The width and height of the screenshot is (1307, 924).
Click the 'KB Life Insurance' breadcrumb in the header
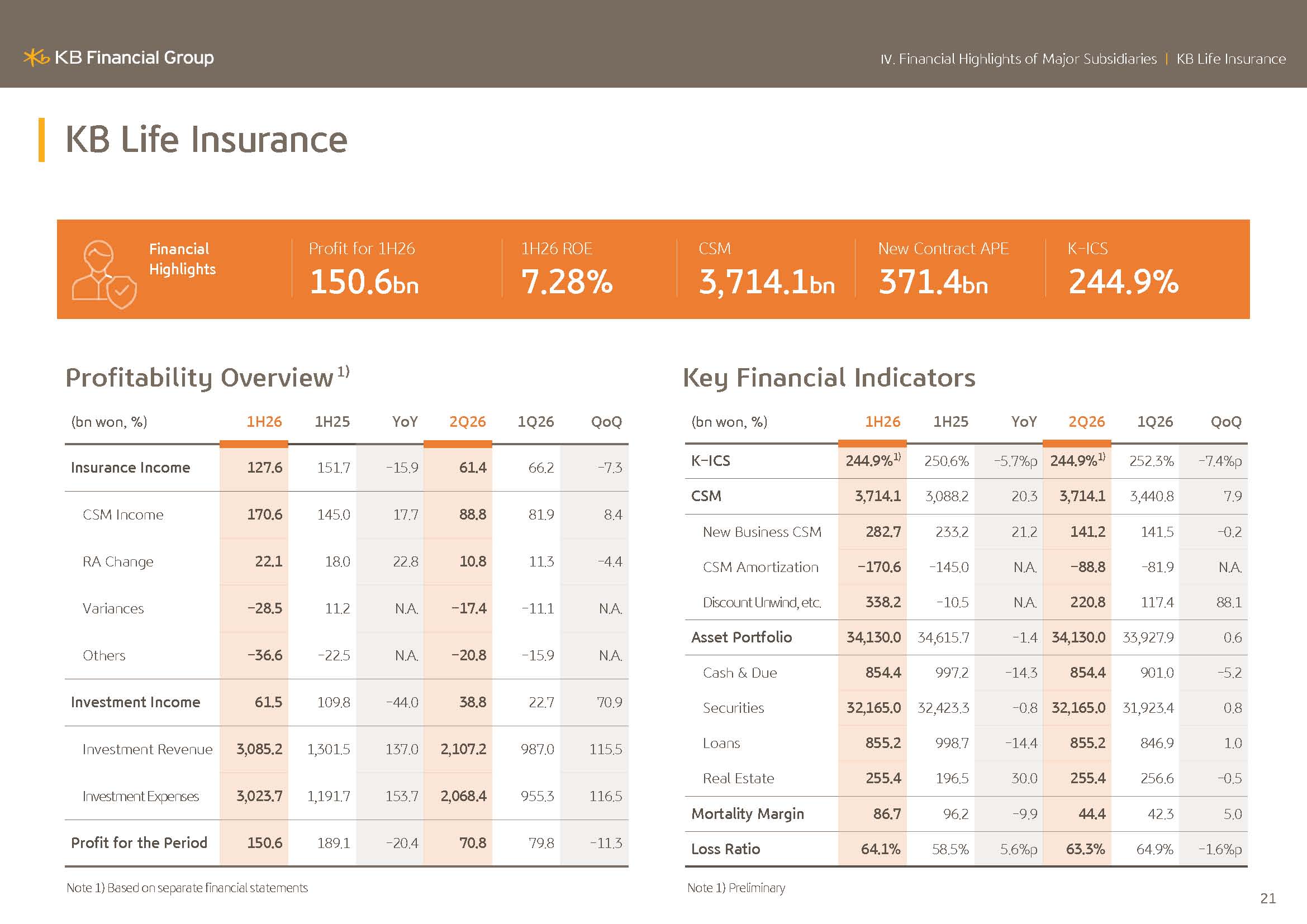point(1230,59)
